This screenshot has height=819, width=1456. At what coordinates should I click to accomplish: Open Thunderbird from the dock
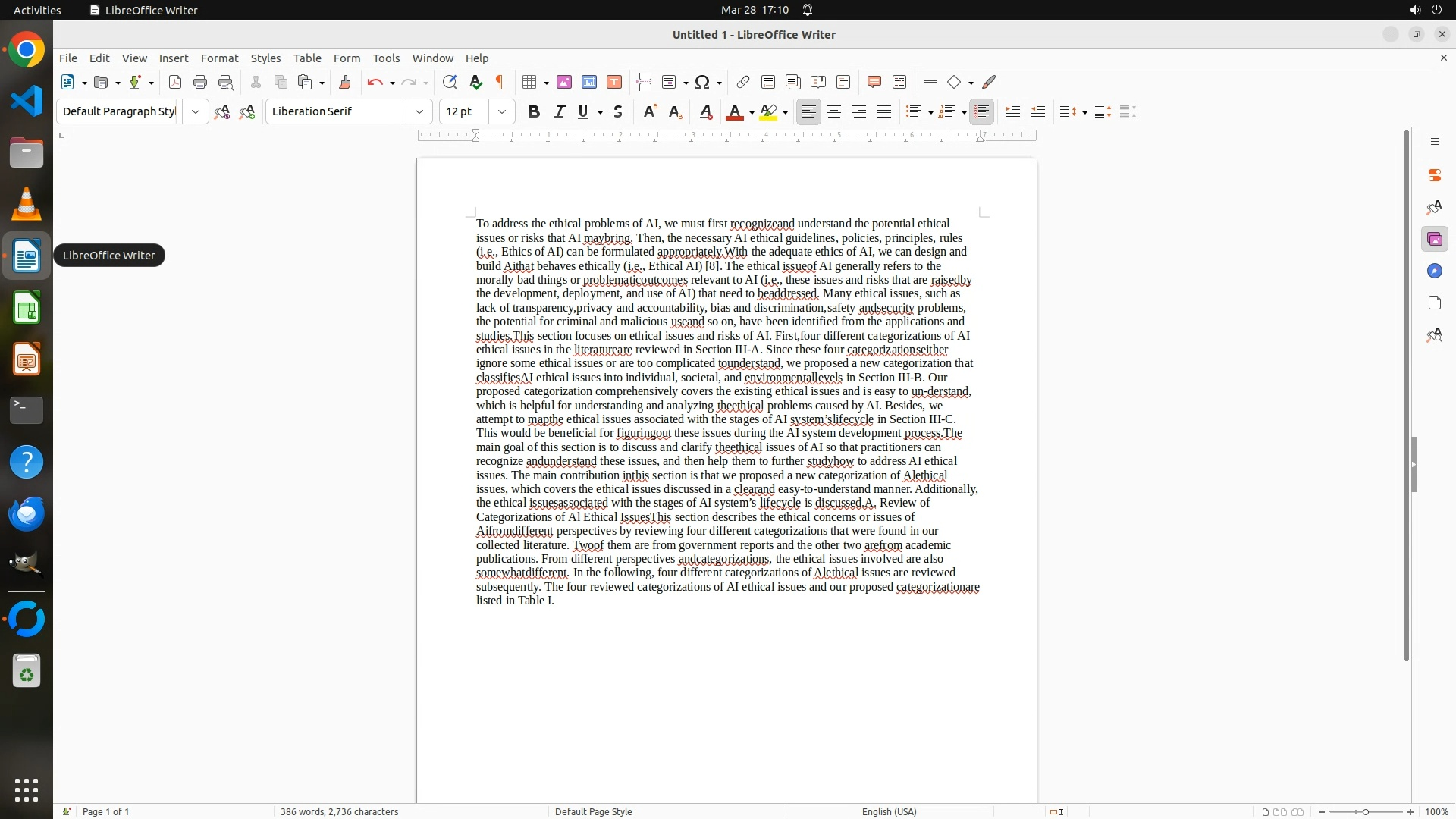pos(27,513)
